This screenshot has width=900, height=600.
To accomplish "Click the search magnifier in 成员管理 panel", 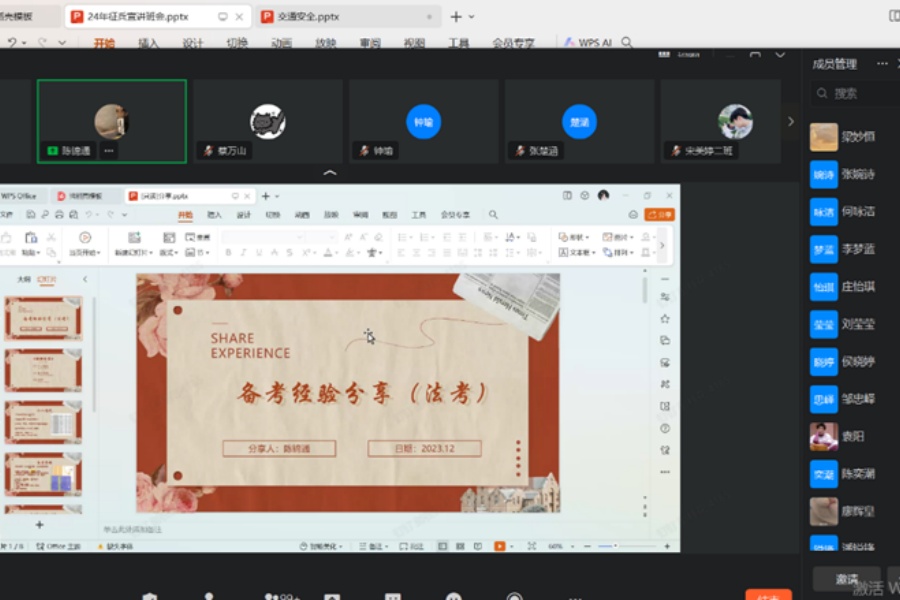I will [823, 90].
